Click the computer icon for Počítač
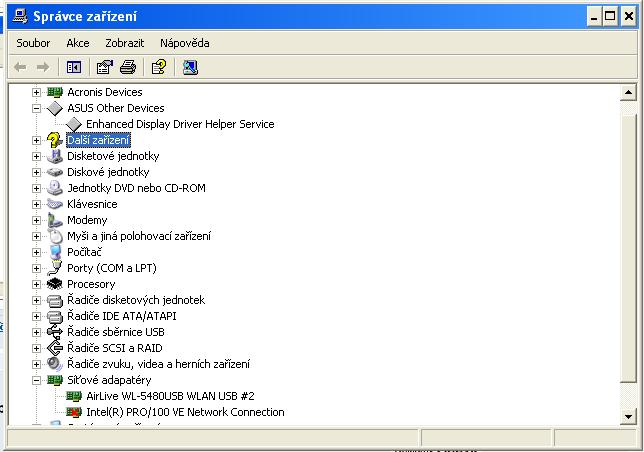Screen dimensions: 644x452 (x=55, y=252)
